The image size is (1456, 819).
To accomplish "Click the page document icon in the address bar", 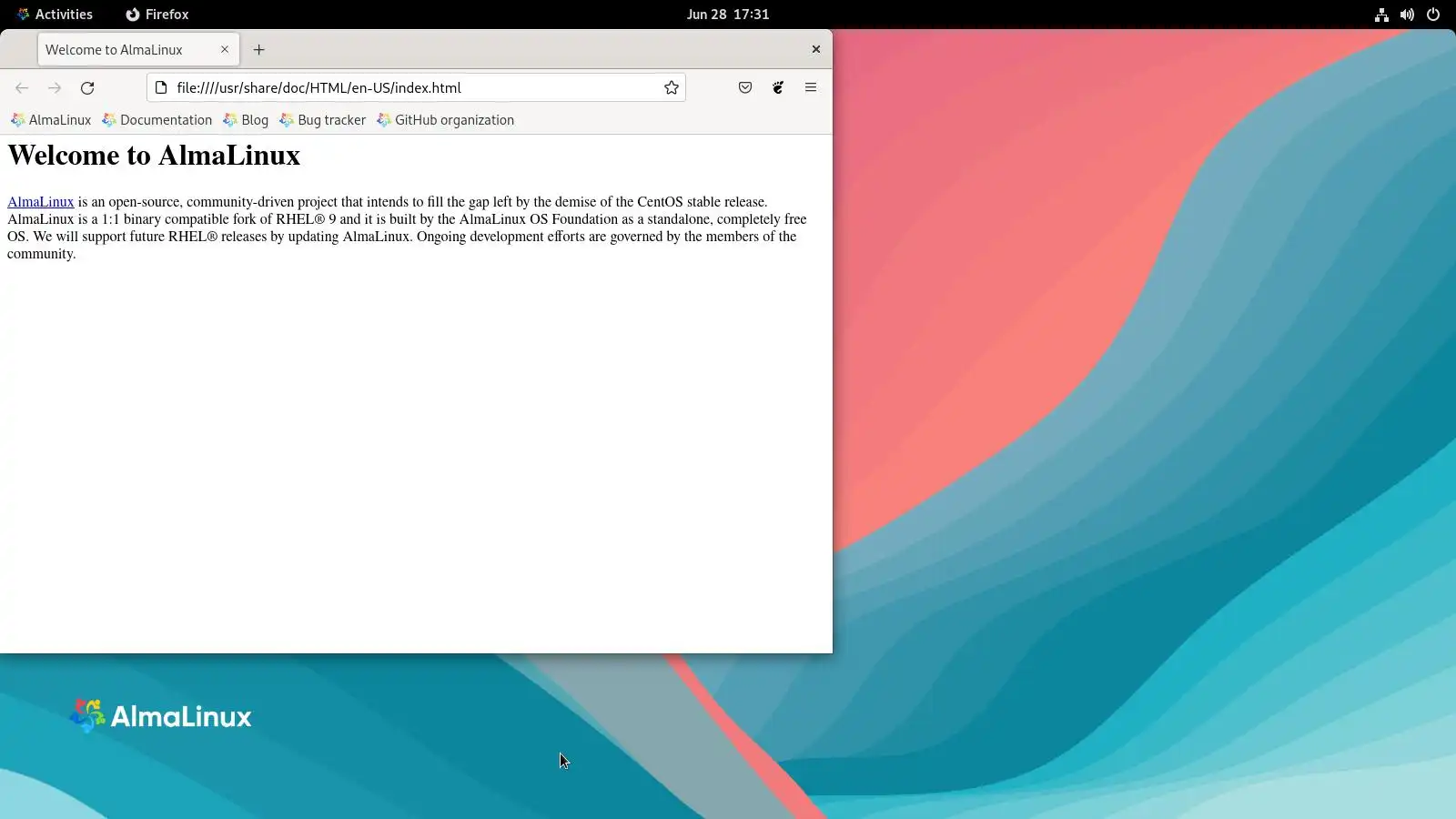I will pyautogui.click(x=161, y=88).
